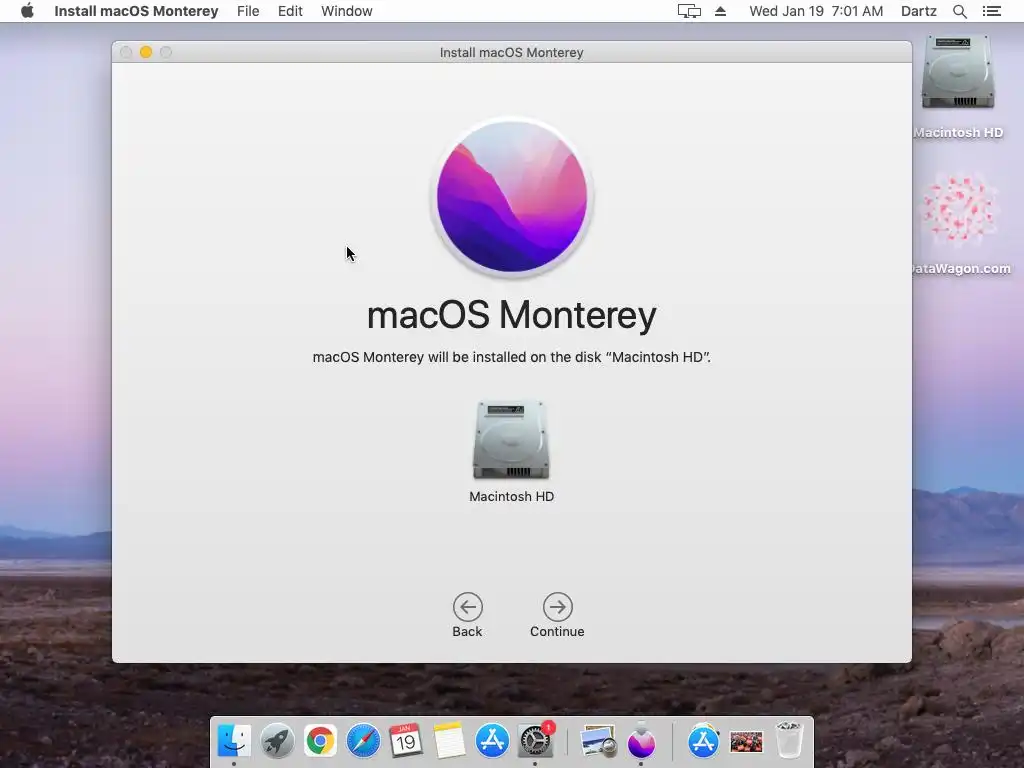The image size is (1024, 768).
Task: Open the Trash in the dock
Action: pyautogui.click(x=789, y=741)
